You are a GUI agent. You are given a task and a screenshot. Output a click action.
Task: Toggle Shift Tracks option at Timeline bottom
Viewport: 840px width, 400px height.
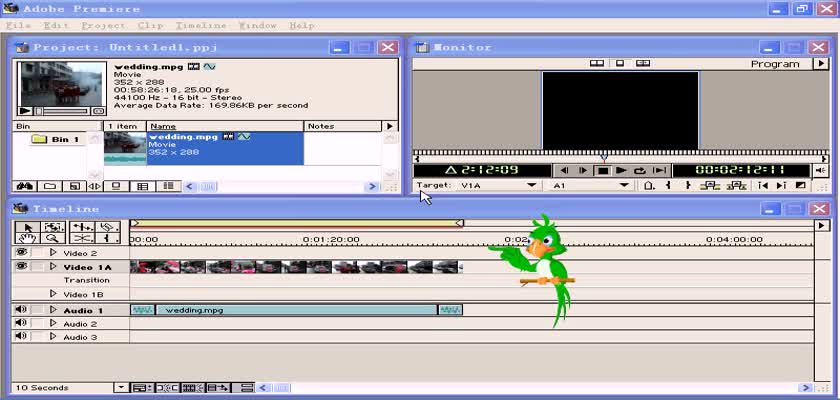pyautogui.click(x=219, y=388)
